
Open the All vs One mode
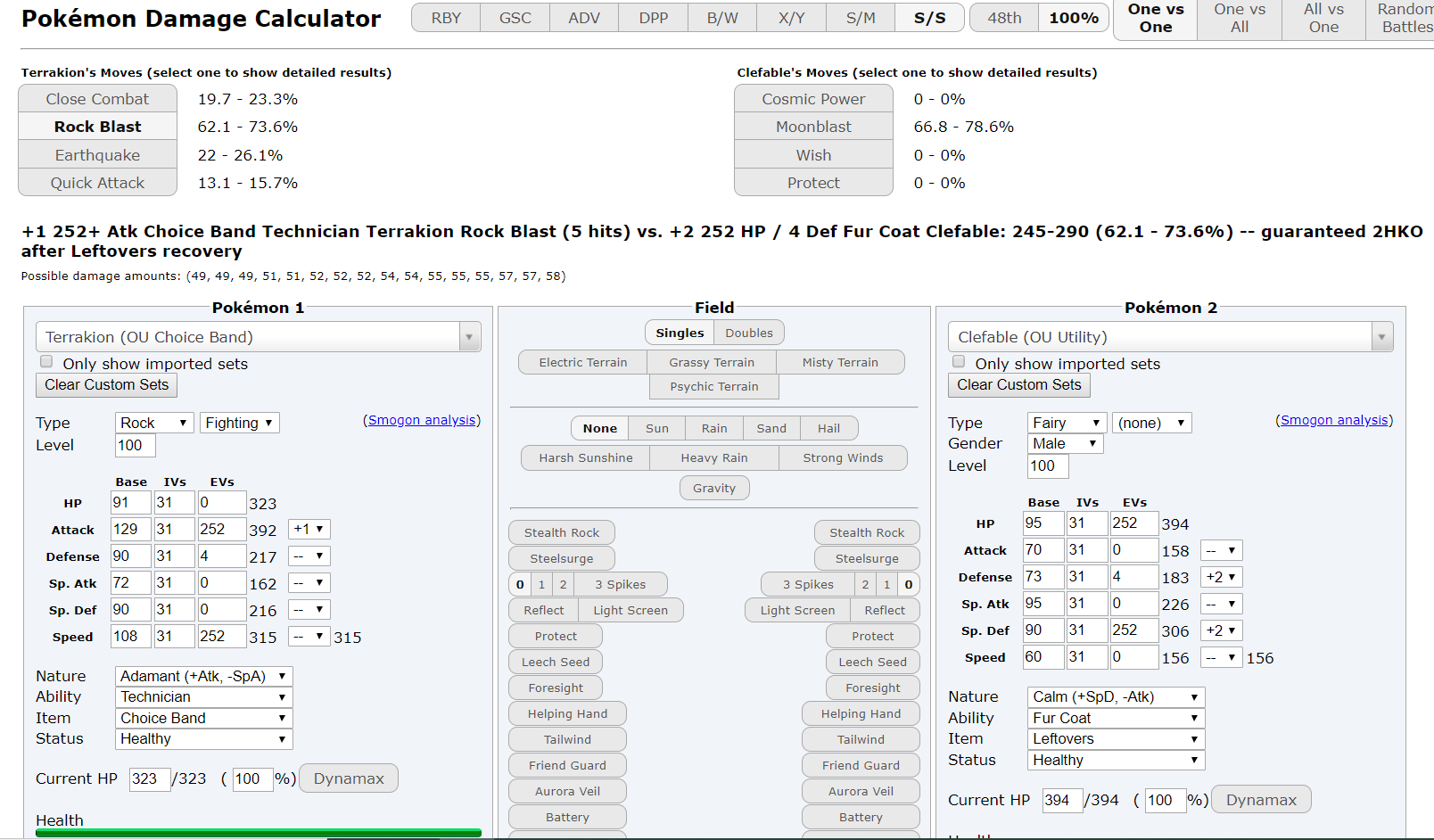click(1323, 18)
